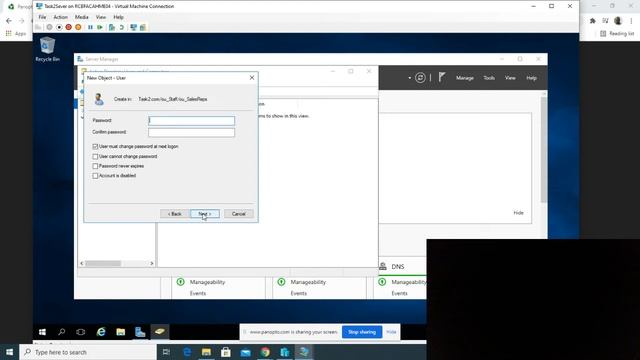Open the Action menu
The height and width of the screenshot is (360, 640).
click(60, 17)
